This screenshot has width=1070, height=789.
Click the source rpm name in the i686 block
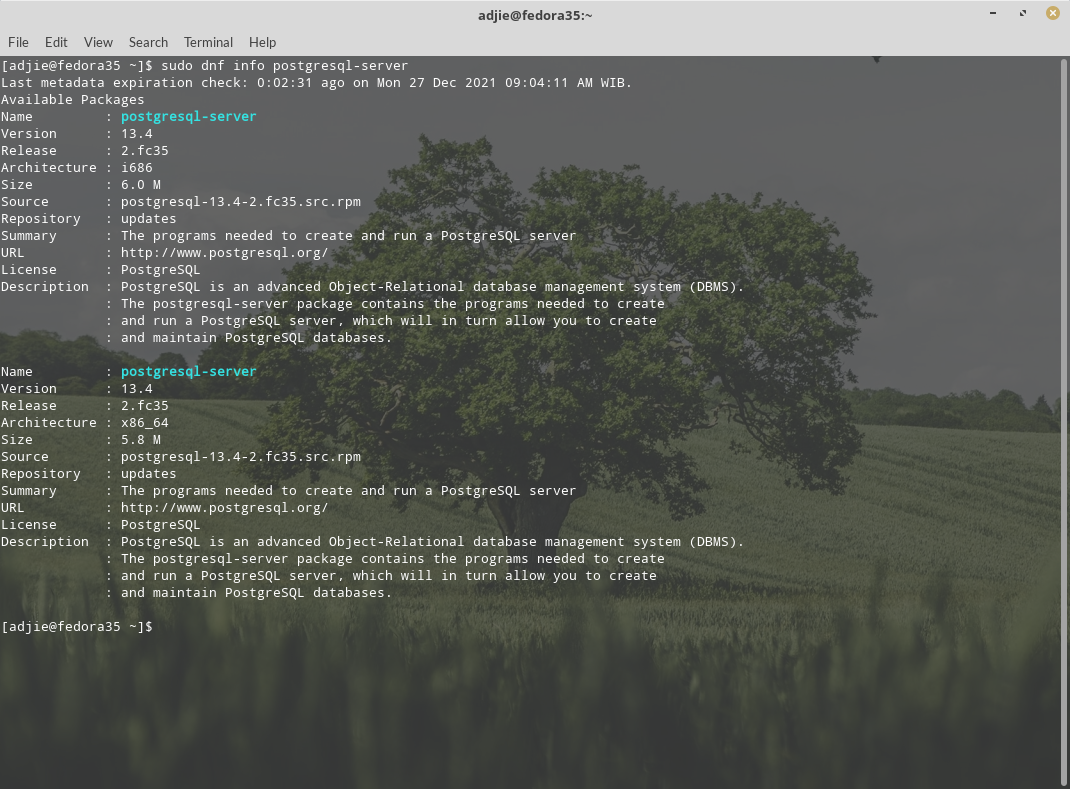click(x=241, y=202)
